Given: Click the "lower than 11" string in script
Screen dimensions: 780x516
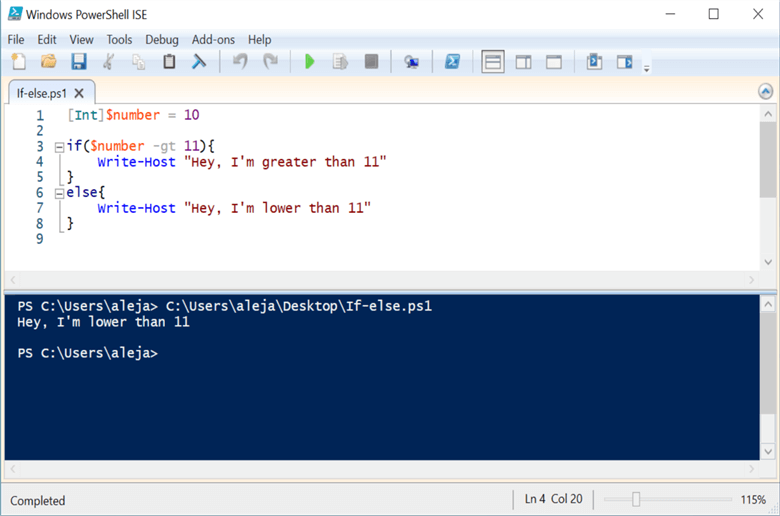Looking at the screenshot, I should [x=278, y=208].
